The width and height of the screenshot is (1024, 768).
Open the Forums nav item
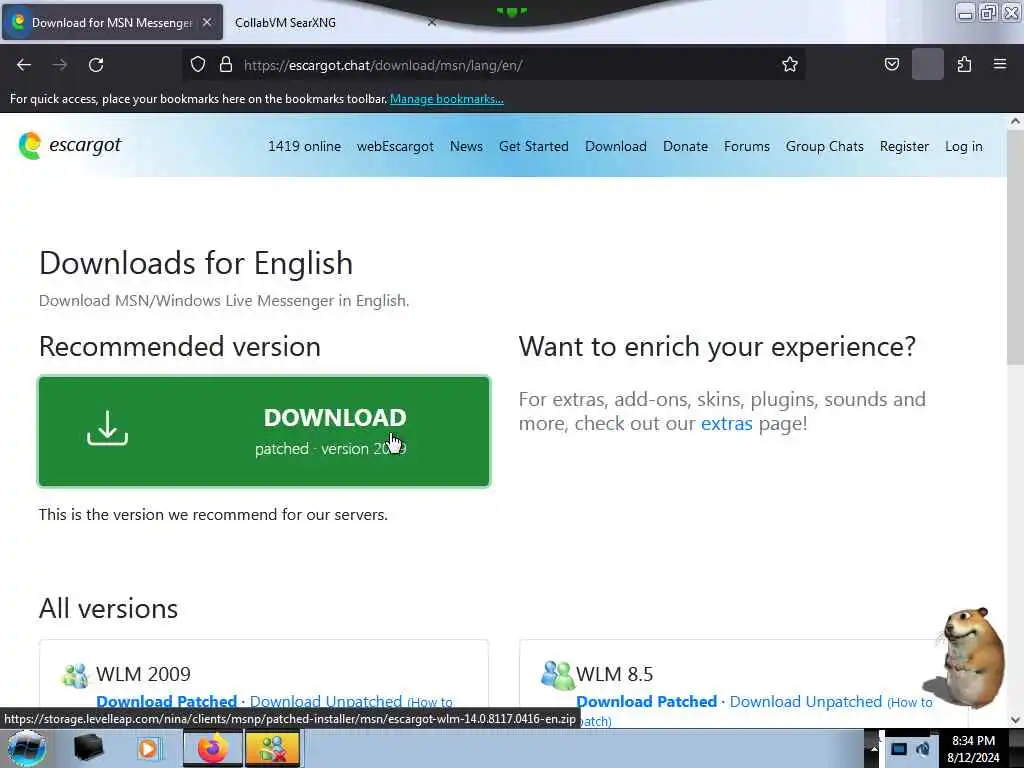[746, 146]
